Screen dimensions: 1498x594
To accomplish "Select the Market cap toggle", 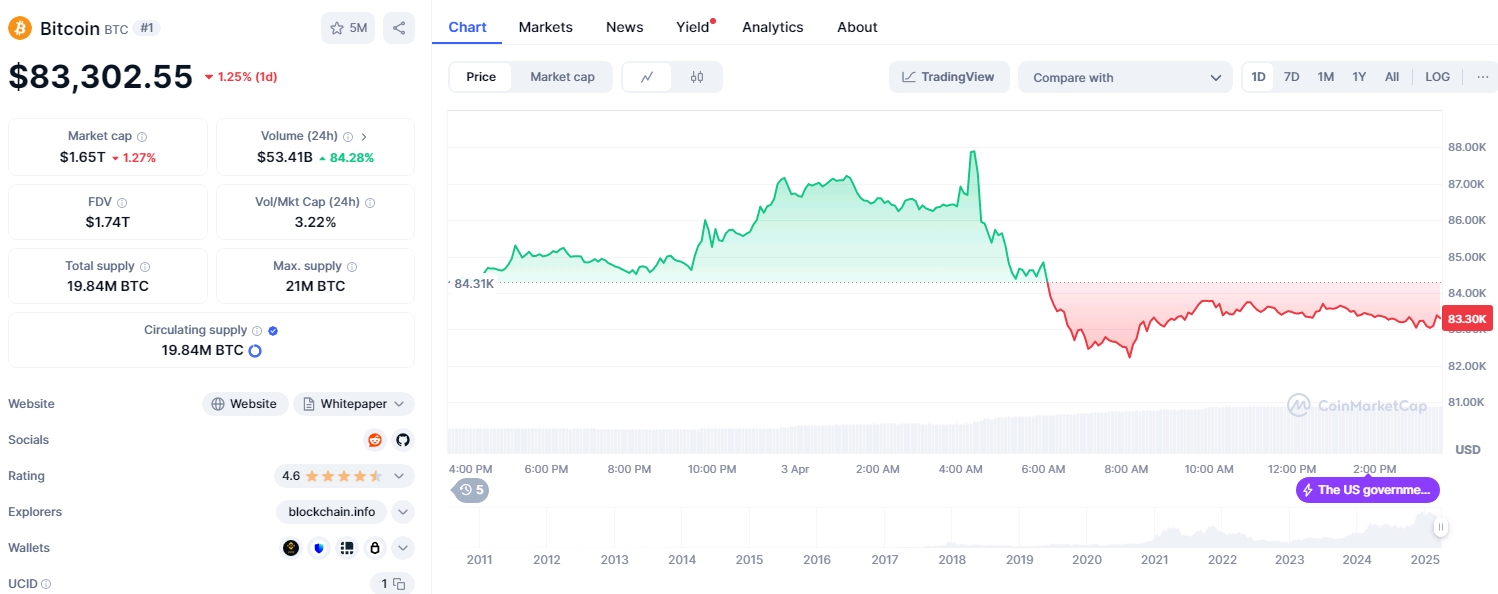I will point(562,77).
